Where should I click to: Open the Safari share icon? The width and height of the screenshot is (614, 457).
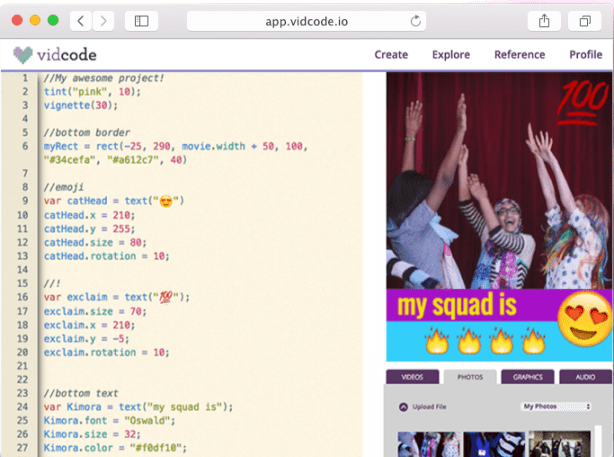pos(544,20)
